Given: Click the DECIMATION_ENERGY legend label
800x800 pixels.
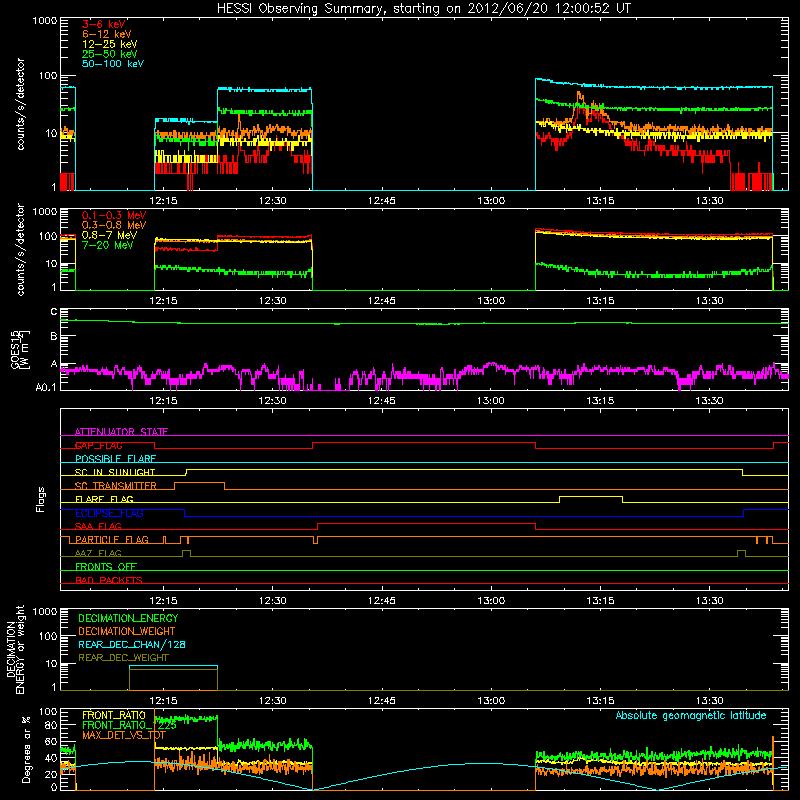Looking at the screenshot, I should (x=128, y=618).
